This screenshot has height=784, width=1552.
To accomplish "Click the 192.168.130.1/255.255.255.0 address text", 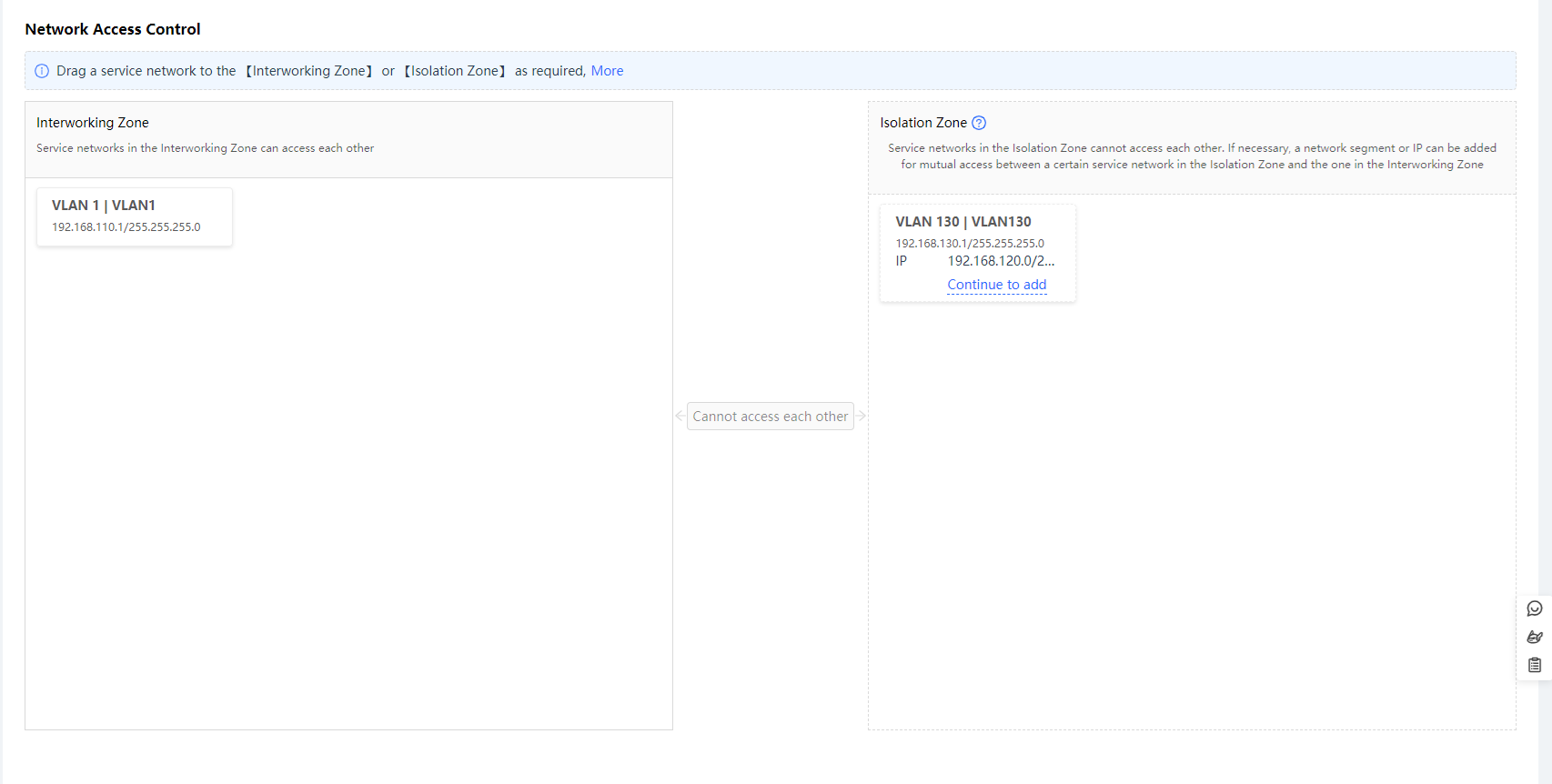I will tap(970, 244).
